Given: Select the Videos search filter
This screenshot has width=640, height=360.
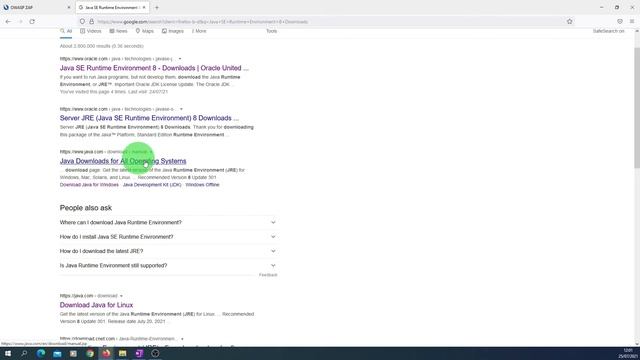Looking at the screenshot, I should click(x=91, y=31).
